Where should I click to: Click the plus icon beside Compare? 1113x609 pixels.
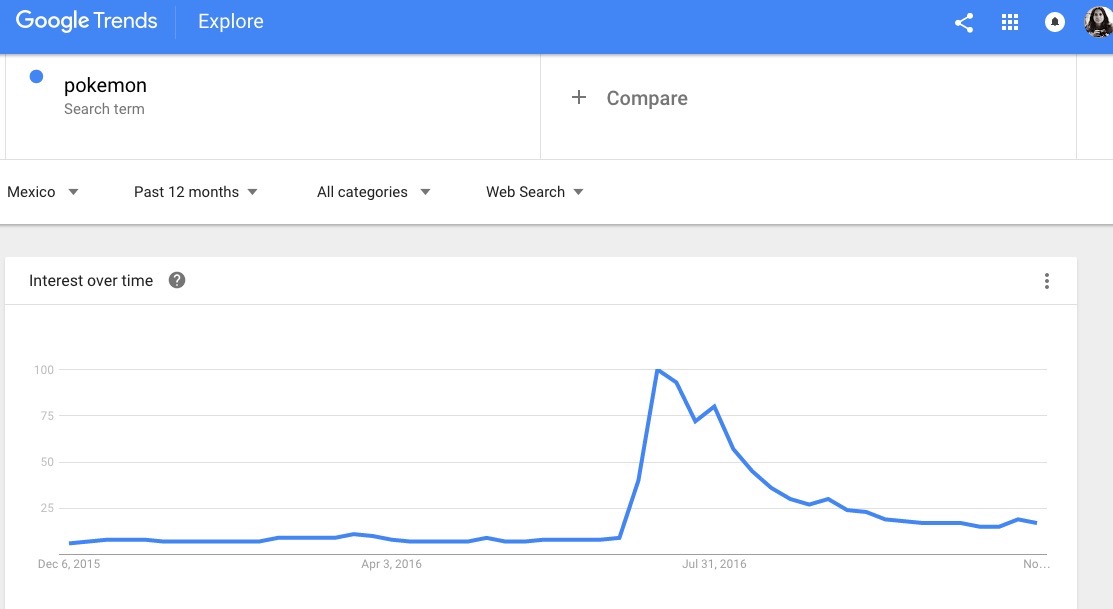coord(579,97)
